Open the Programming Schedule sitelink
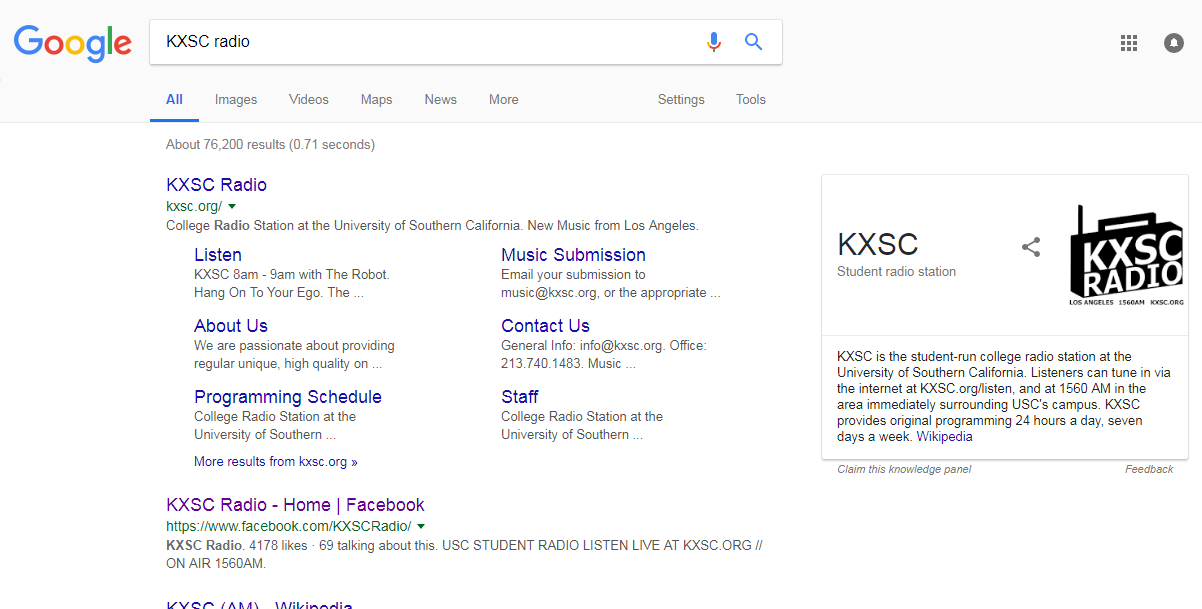1202x609 pixels. tap(288, 397)
